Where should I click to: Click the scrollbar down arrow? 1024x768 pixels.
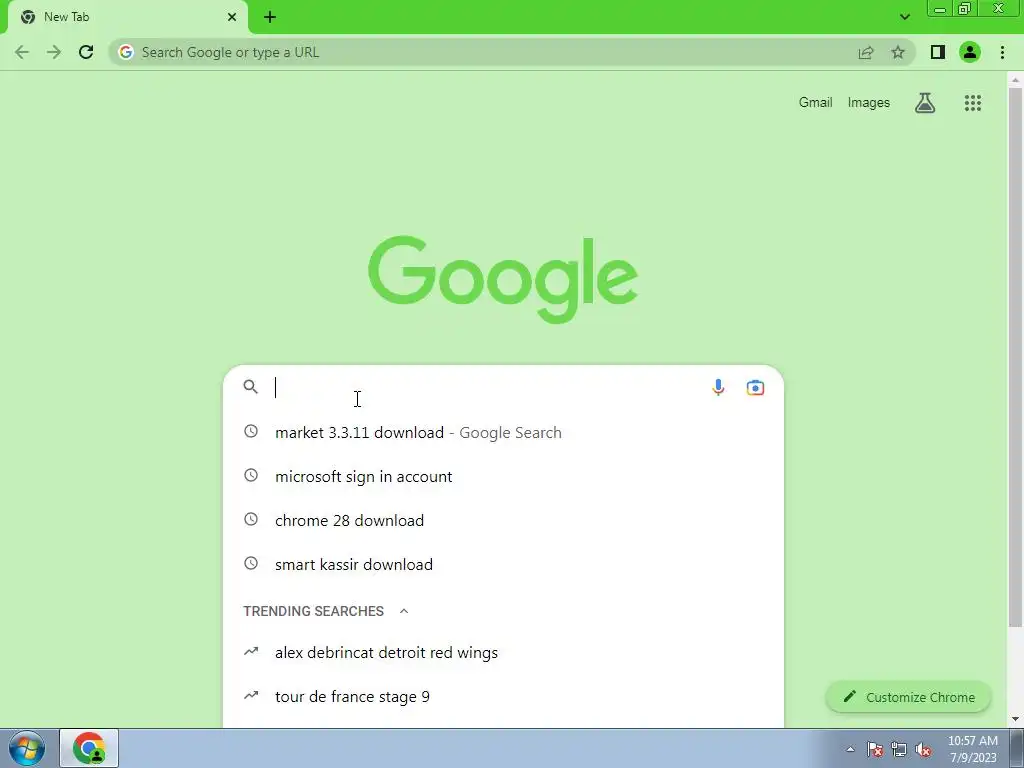click(1015, 719)
